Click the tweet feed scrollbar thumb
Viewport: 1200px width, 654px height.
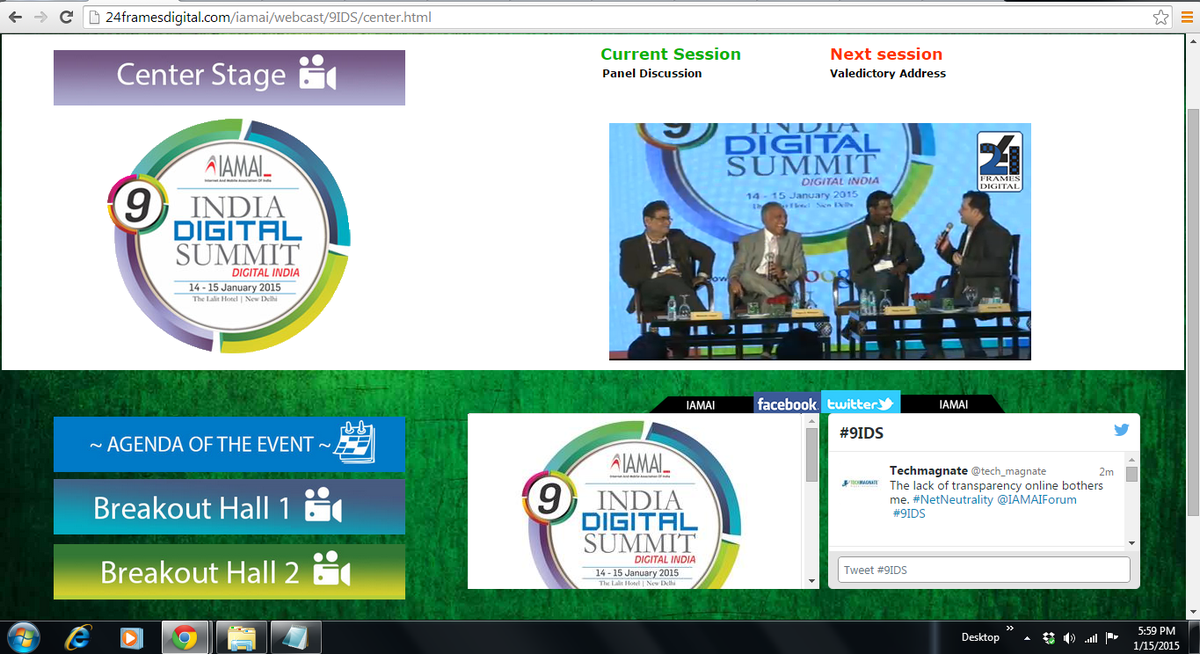[x=1131, y=474]
